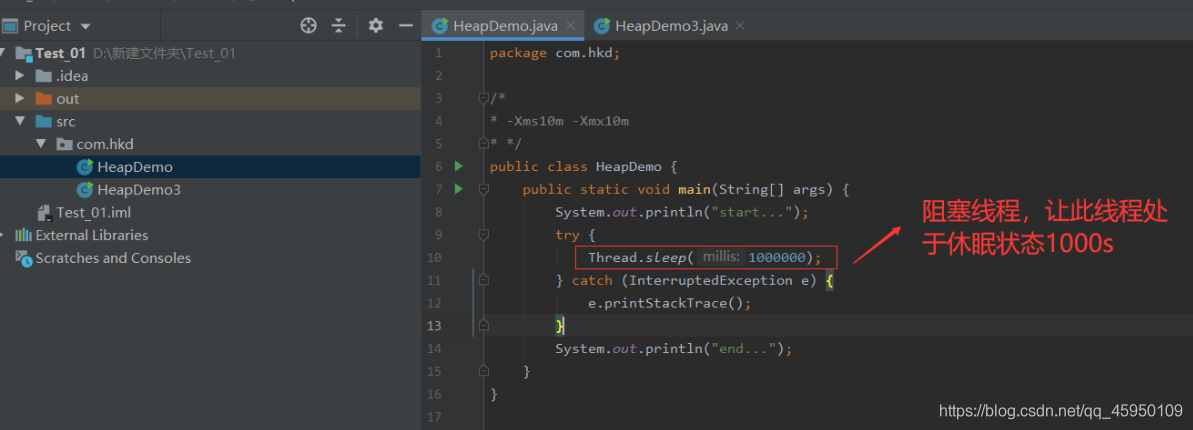
Task: Toggle the code fold marker at the try block
Action: 483,235
